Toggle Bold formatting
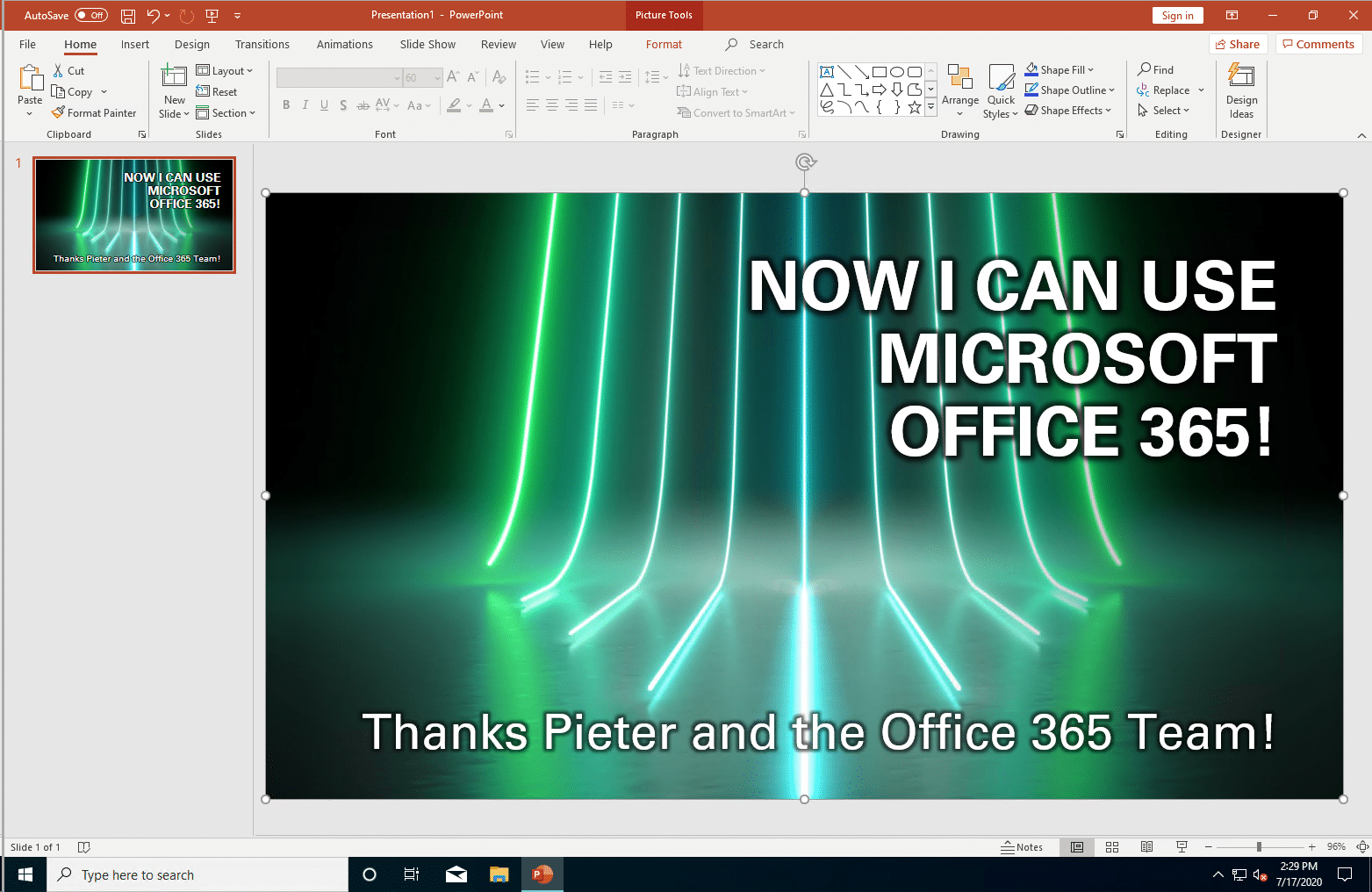 coord(286,105)
